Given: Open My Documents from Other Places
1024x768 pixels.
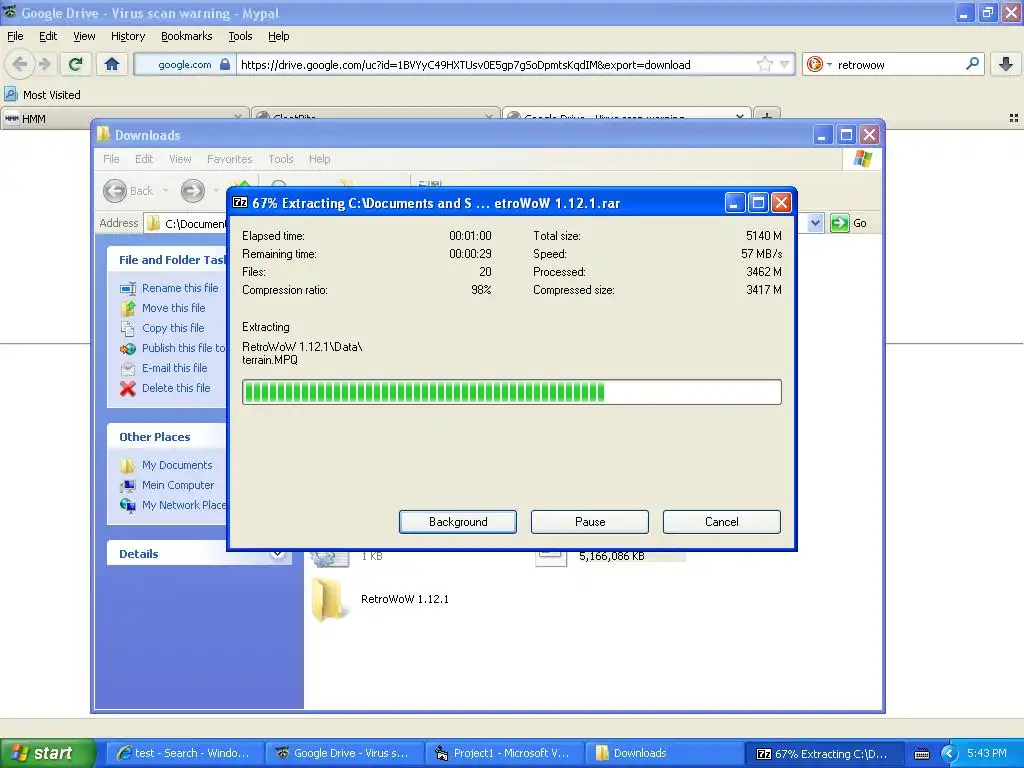Looking at the screenshot, I should tap(177, 465).
